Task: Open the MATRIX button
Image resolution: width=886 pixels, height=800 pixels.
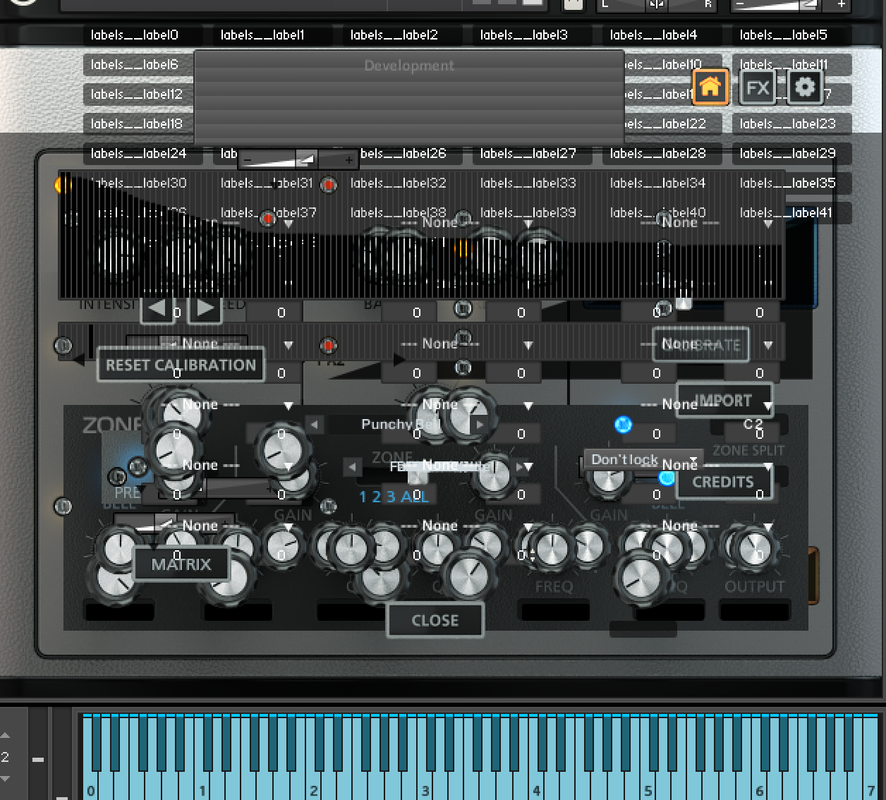Action: pos(181,564)
